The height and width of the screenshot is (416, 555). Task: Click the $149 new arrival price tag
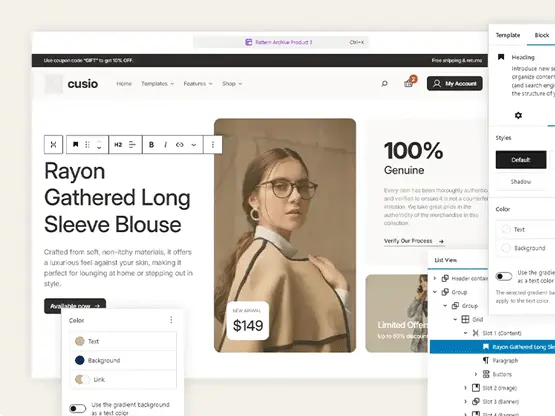point(248,321)
